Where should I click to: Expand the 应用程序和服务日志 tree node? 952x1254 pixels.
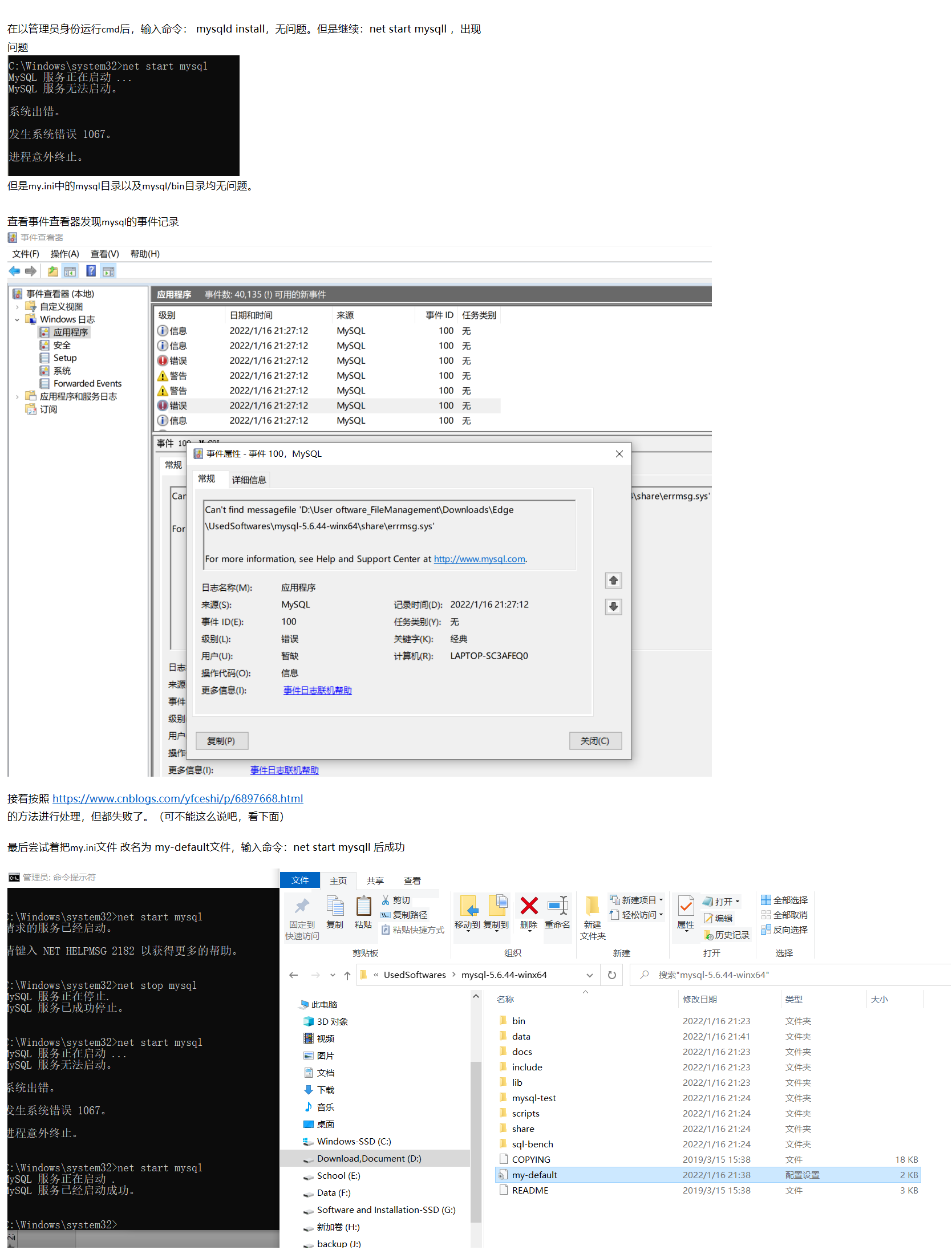pyautogui.click(x=17, y=397)
